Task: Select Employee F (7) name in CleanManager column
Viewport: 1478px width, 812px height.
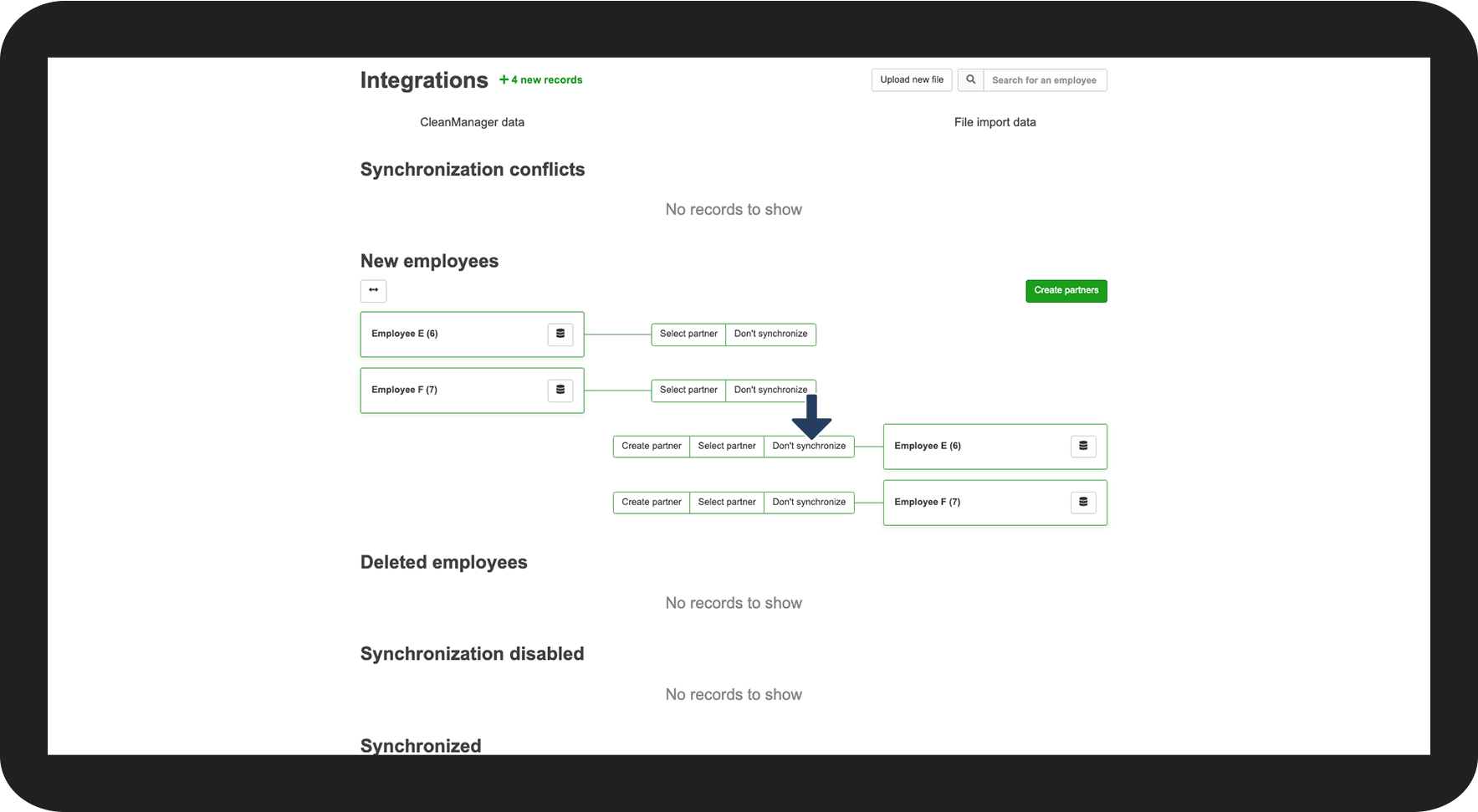Action: (405, 390)
